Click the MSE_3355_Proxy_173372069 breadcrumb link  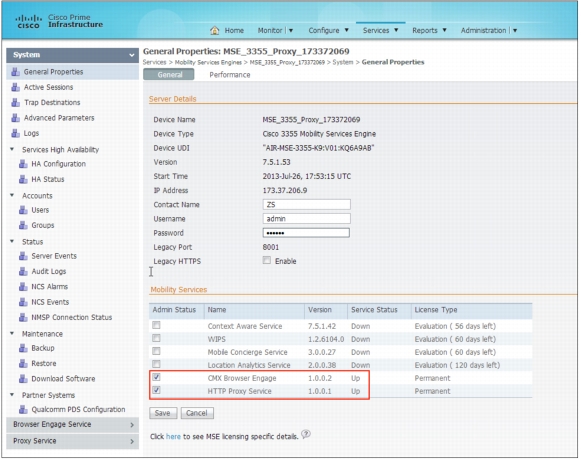coord(287,63)
